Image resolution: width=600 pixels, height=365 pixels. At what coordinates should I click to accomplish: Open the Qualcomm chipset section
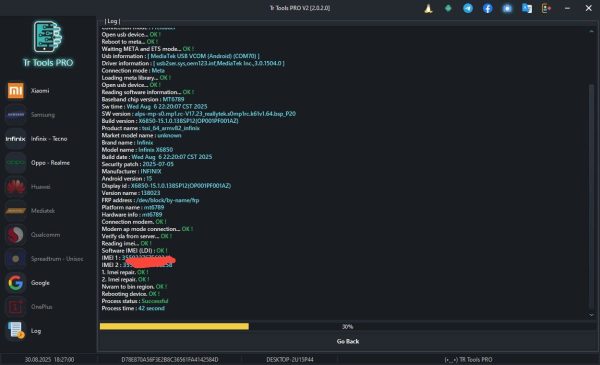pos(45,235)
